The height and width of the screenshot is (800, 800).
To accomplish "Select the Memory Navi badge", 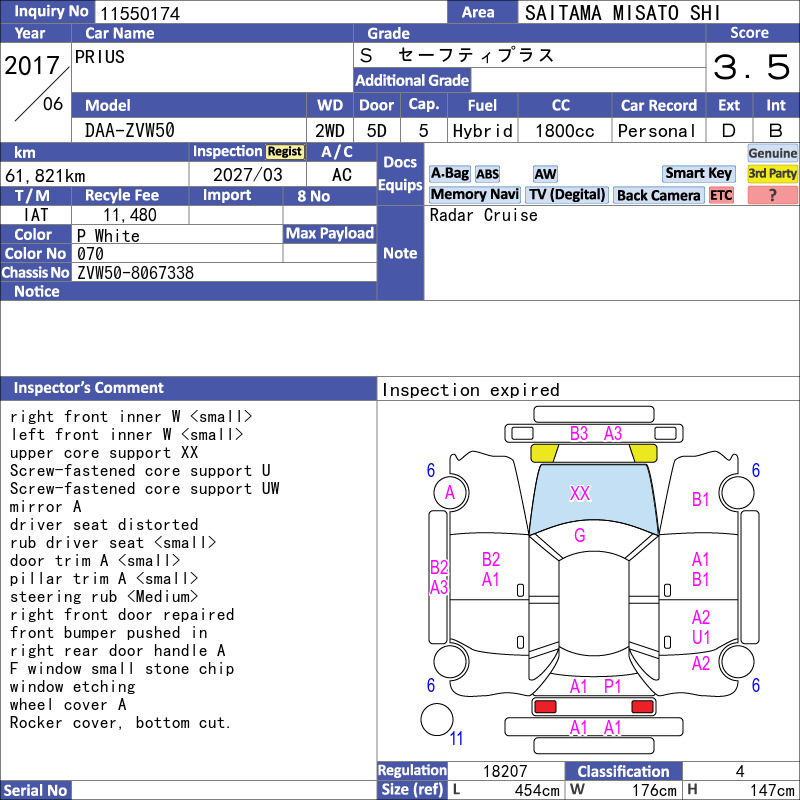I will point(474,195).
